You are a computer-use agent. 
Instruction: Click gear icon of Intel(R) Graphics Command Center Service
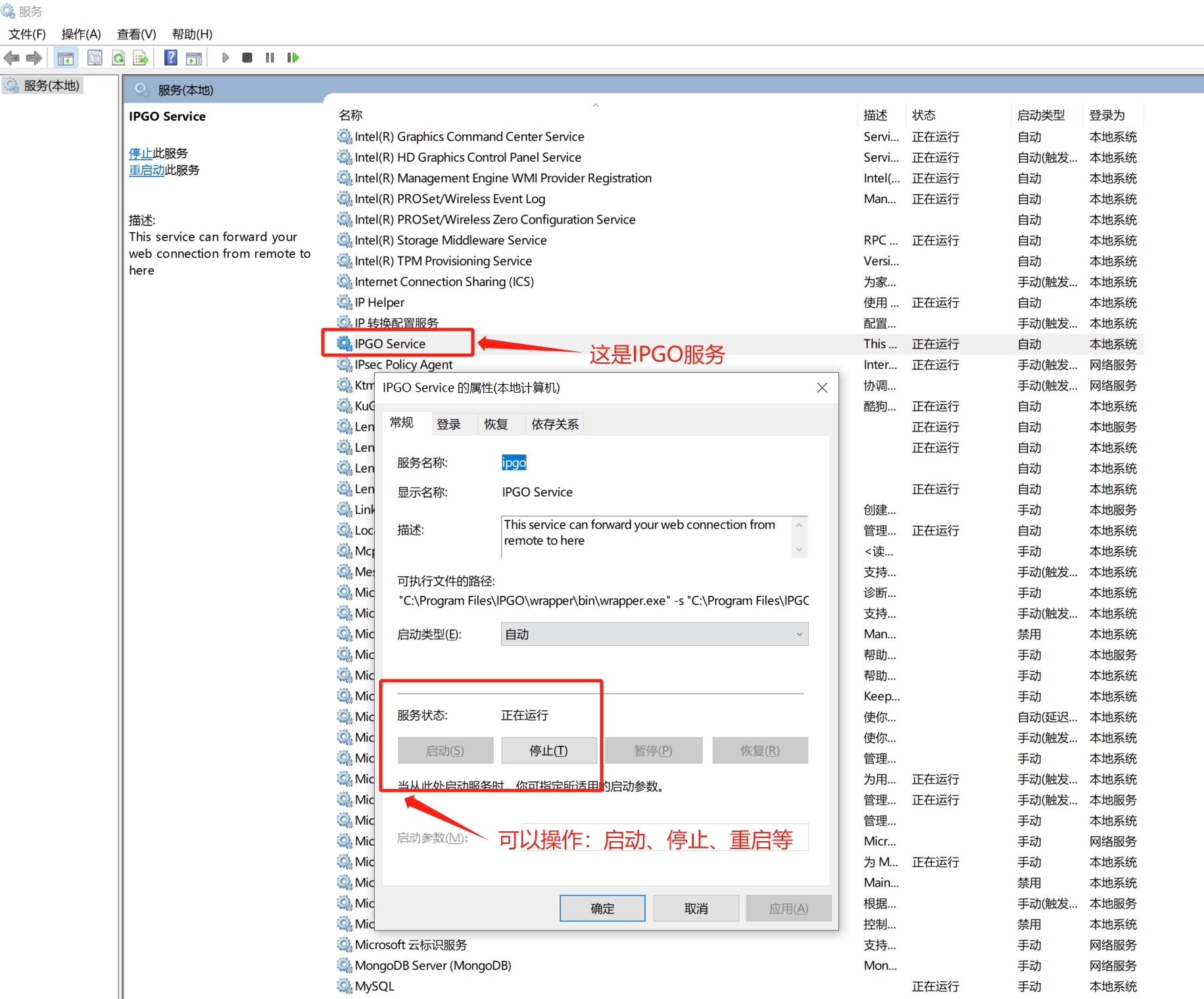345,136
